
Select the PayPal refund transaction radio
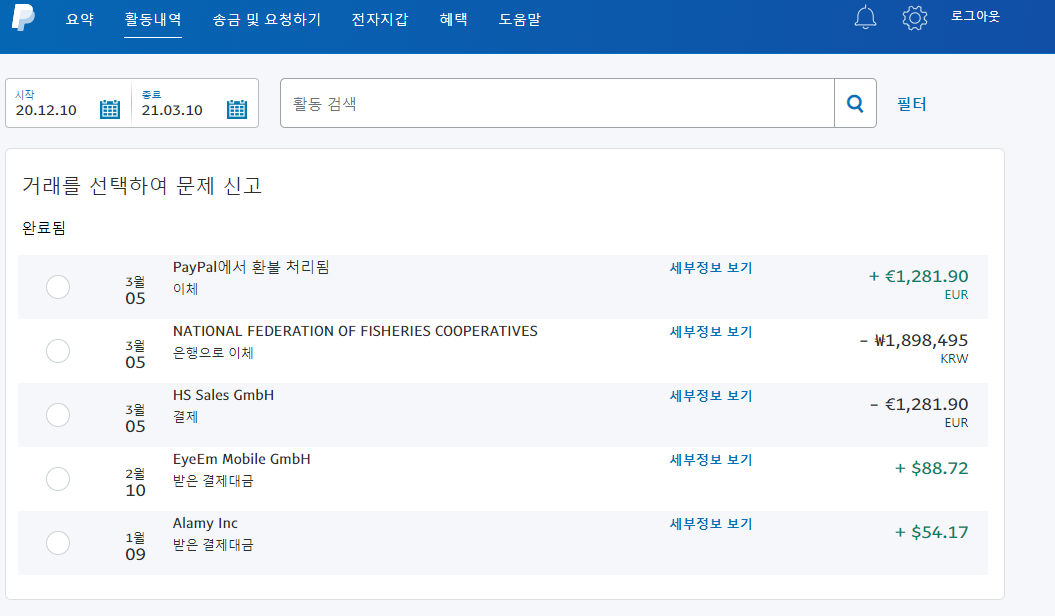(x=58, y=287)
